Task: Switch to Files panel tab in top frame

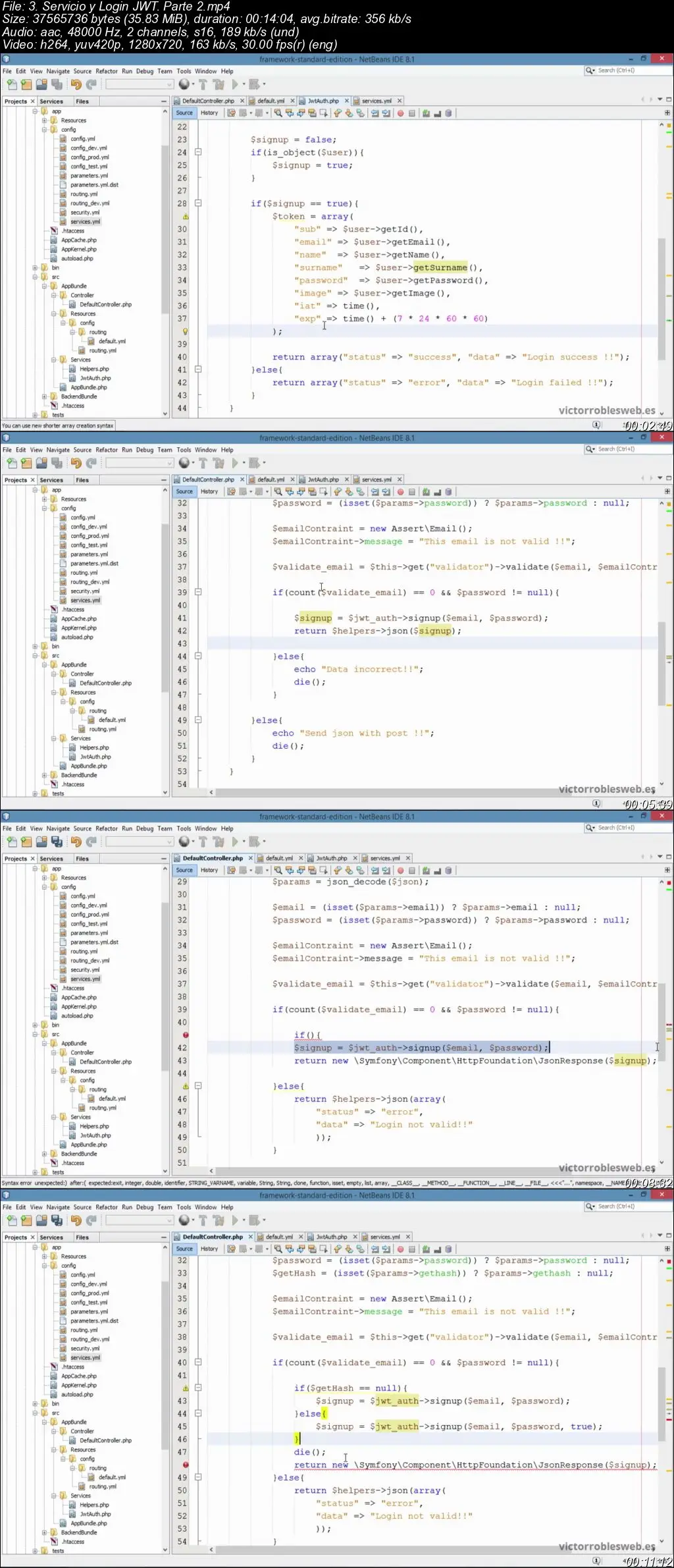Action: (82, 101)
